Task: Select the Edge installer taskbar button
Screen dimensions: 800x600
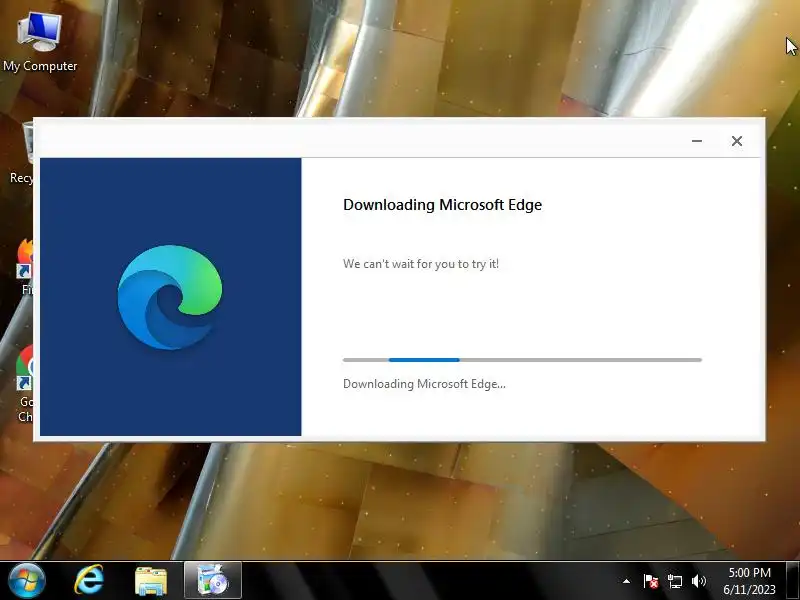Action: [x=213, y=580]
